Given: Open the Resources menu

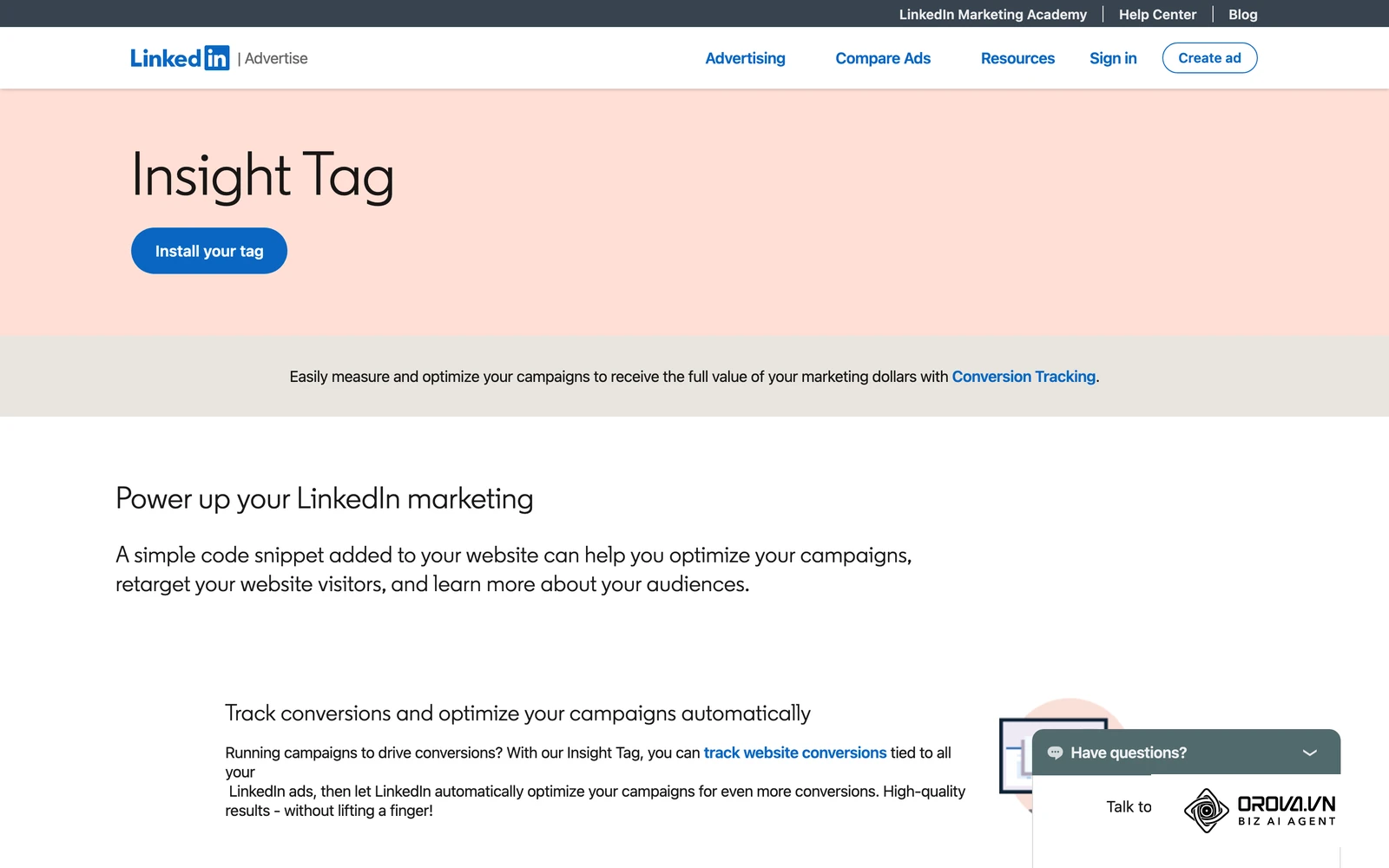Looking at the screenshot, I should point(1017,58).
